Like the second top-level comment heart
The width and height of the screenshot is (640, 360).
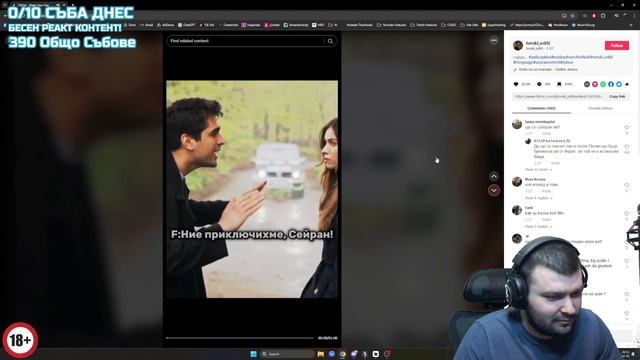point(627,185)
